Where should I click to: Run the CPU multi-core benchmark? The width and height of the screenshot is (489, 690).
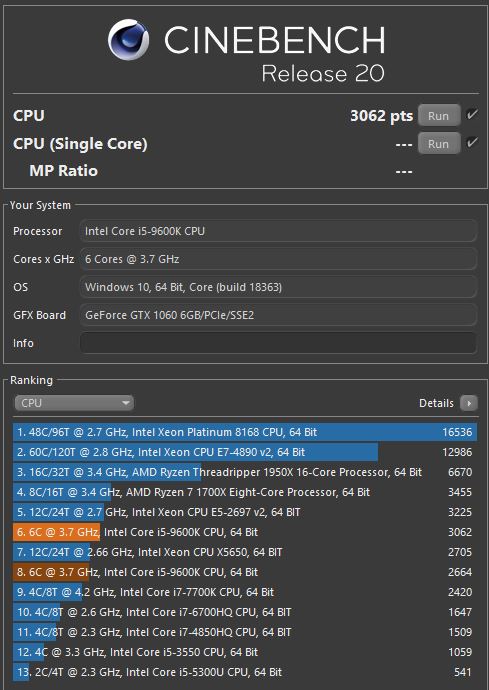439,116
